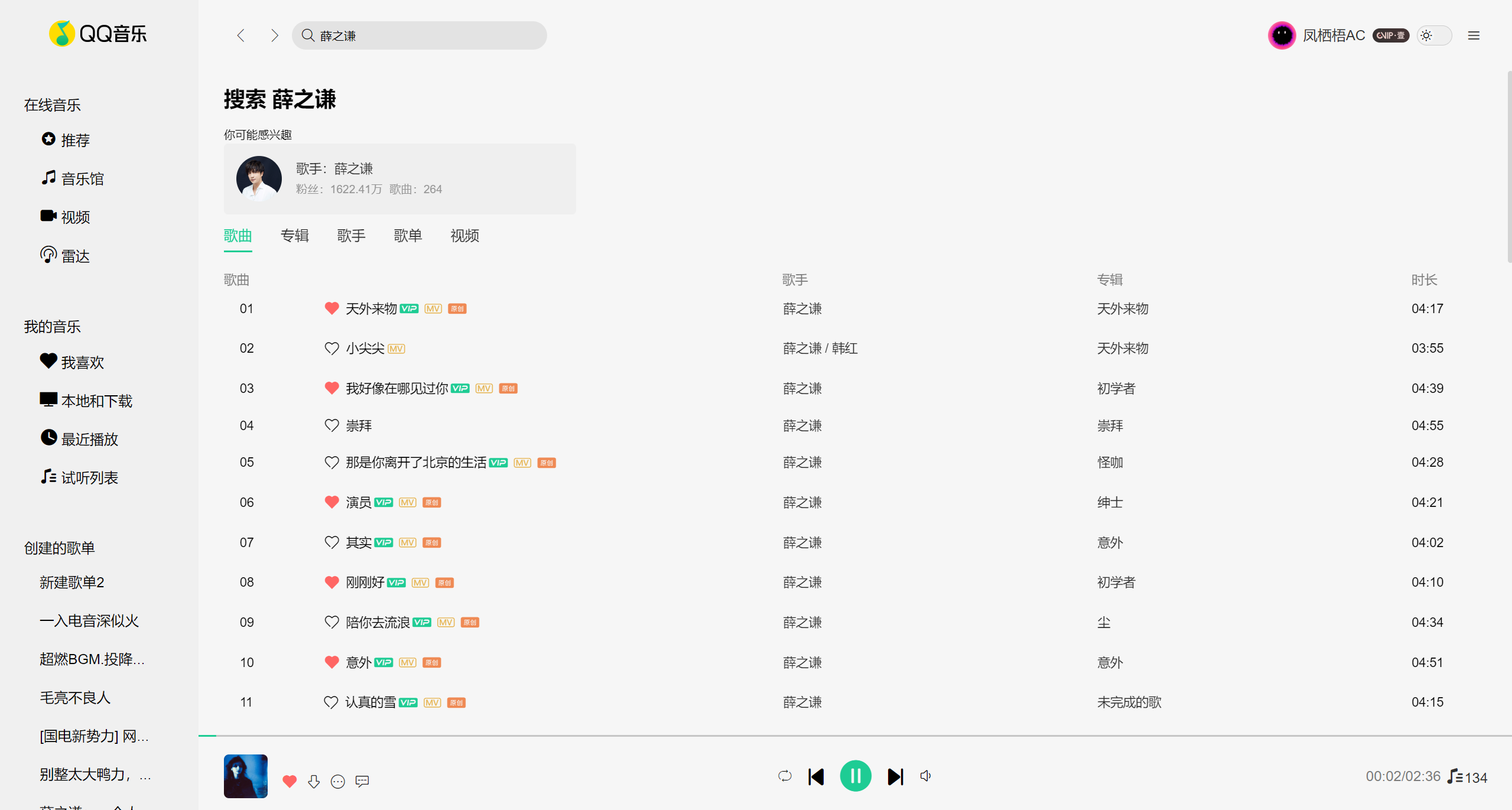Open the hamburger main menu
This screenshot has height=810, width=1512.
1474,35
